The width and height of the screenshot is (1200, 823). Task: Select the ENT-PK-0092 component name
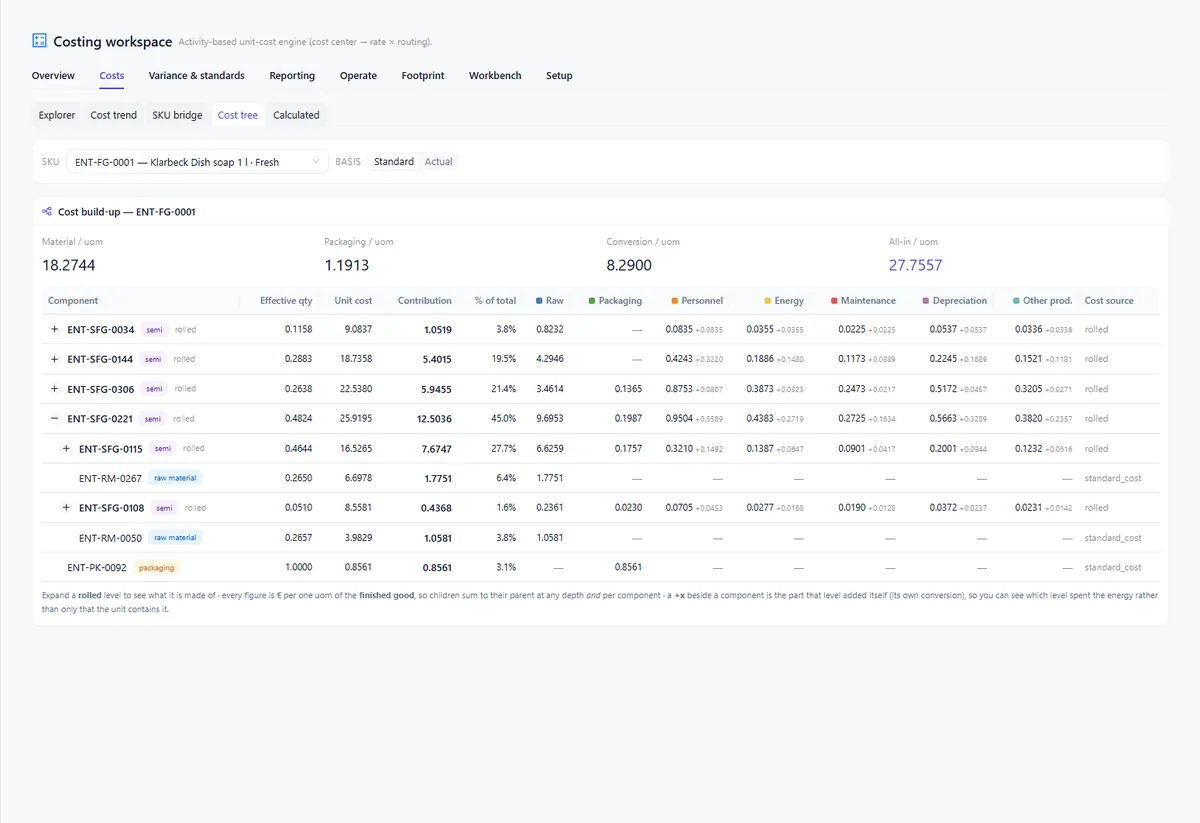pos(97,567)
